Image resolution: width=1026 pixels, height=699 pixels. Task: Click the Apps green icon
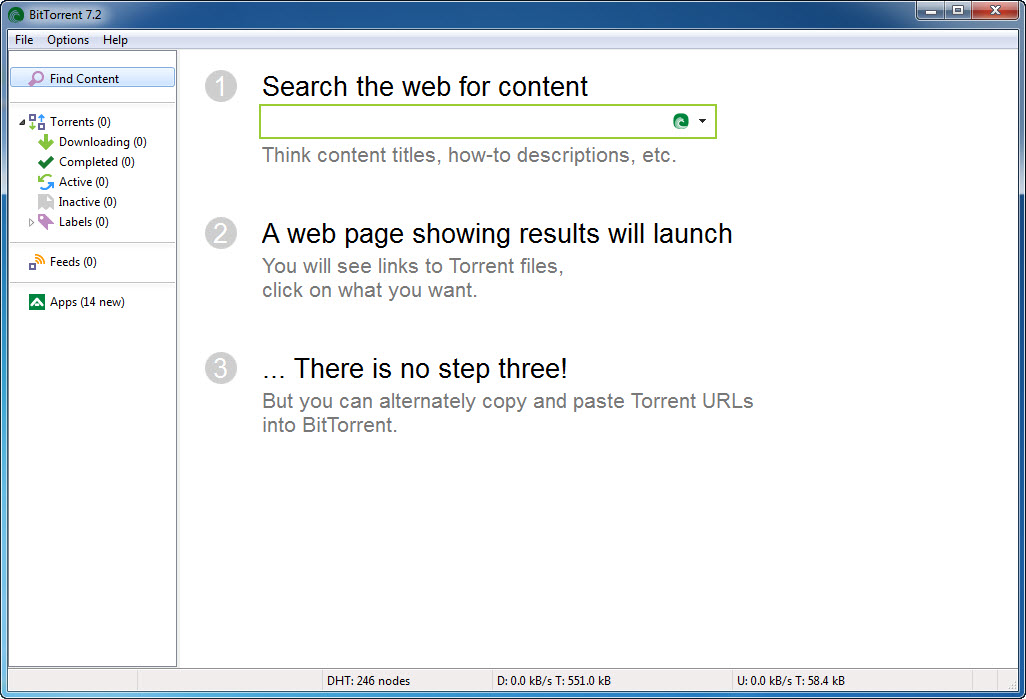38,302
